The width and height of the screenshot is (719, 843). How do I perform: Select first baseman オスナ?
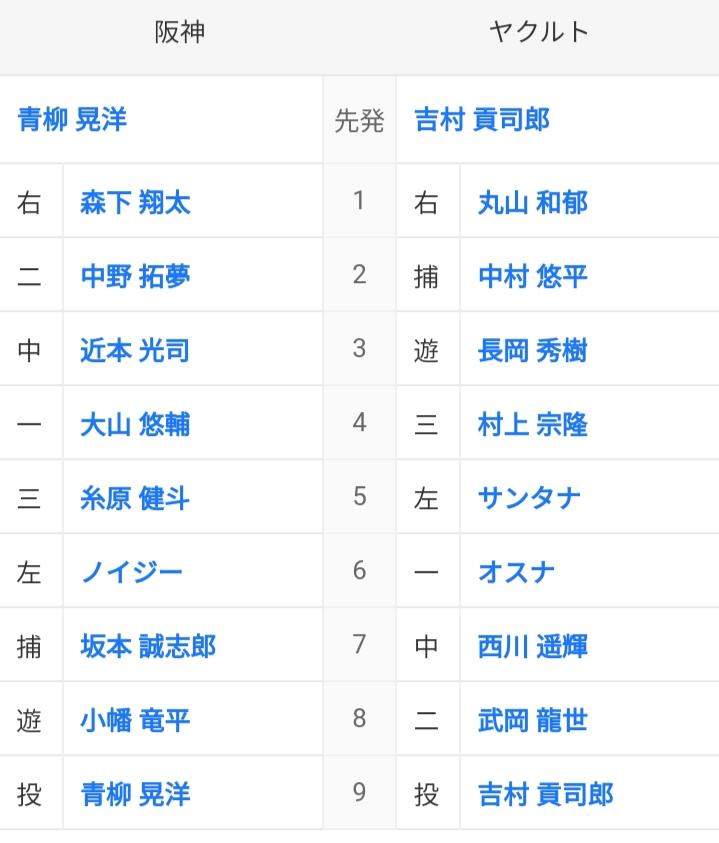(x=516, y=572)
